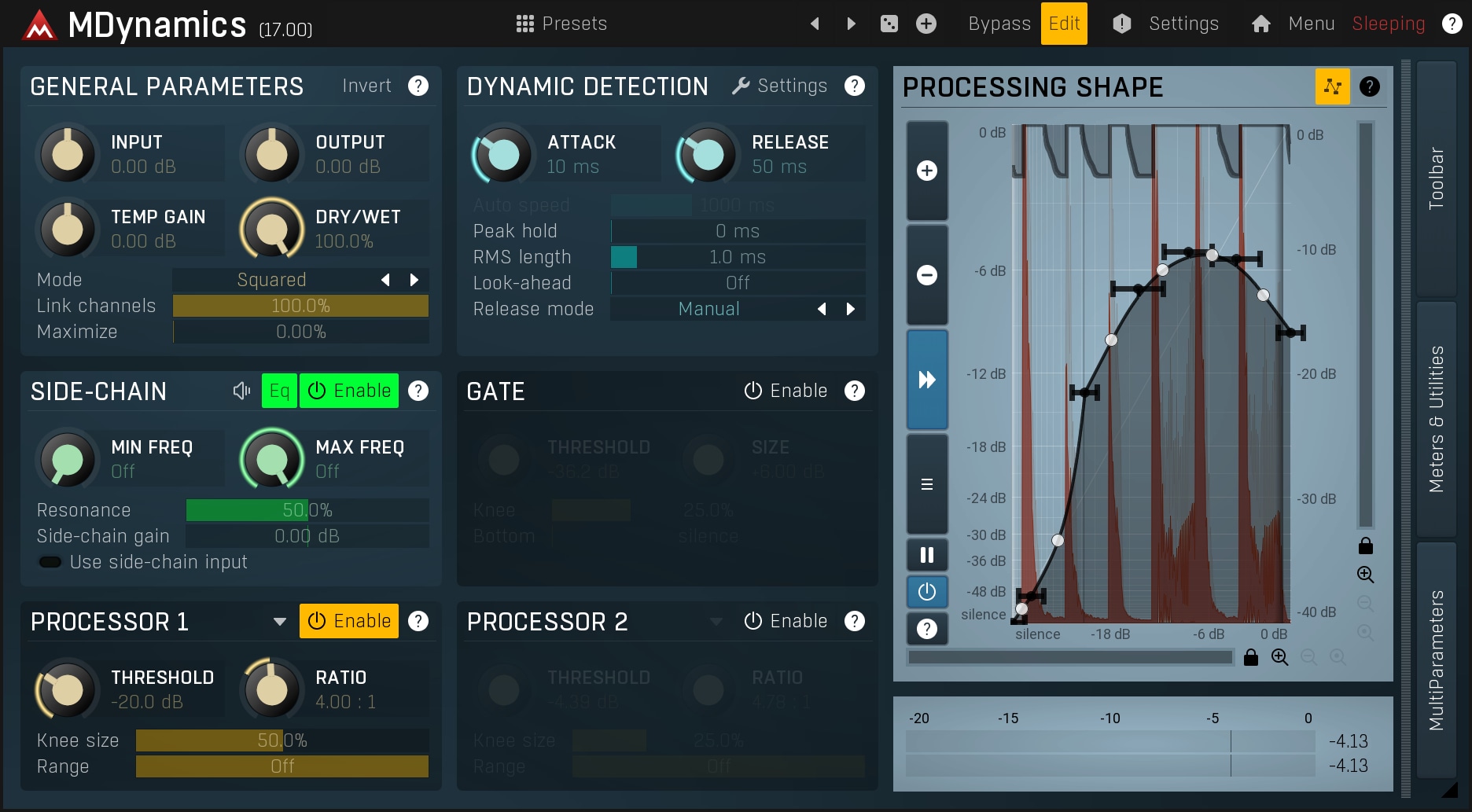Click the graph plus (add) button
Image resolution: width=1472 pixels, height=812 pixels.
pyautogui.click(x=927, y=171)
